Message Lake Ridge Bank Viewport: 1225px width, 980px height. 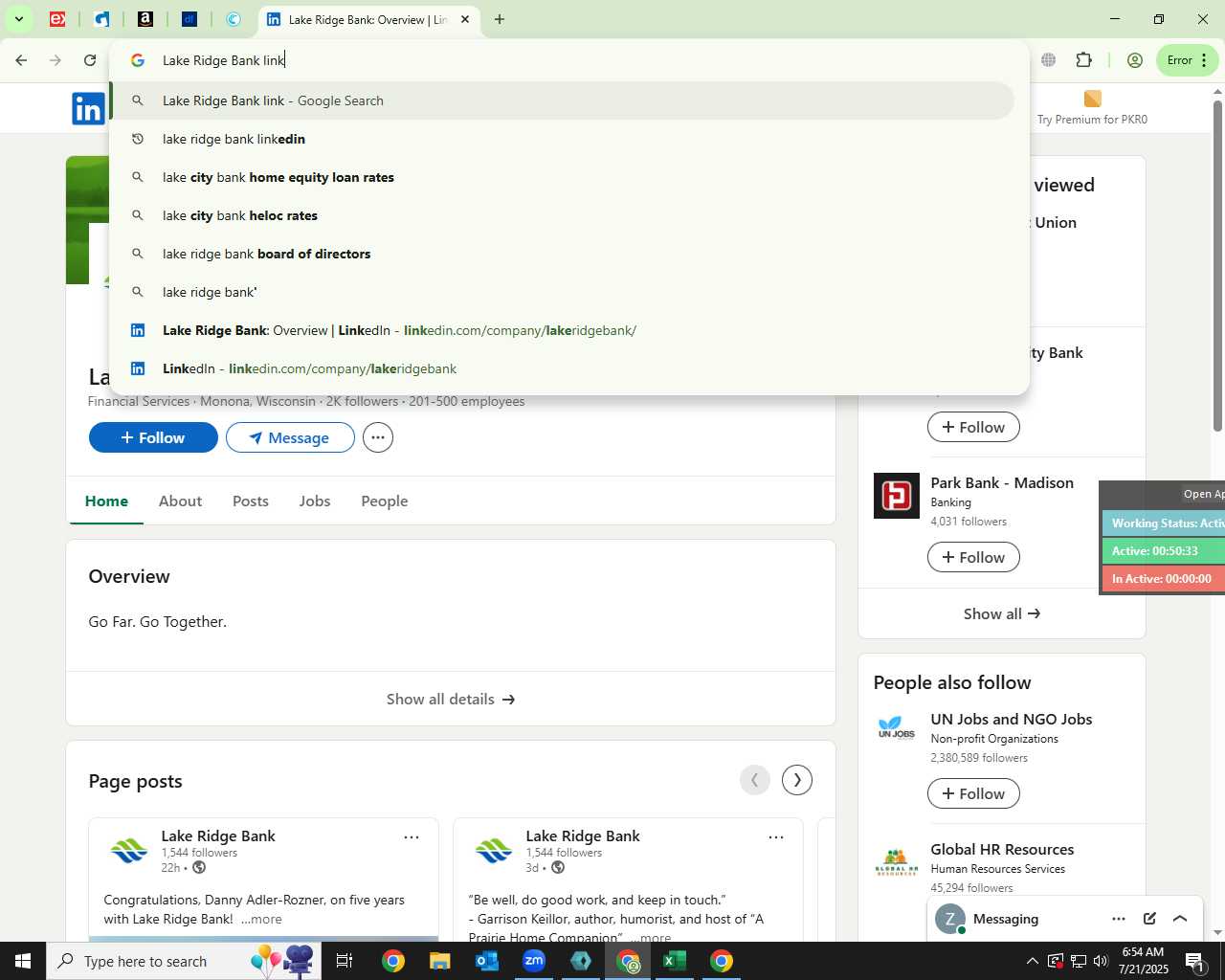pyautogui.click(x=290, y=437)
